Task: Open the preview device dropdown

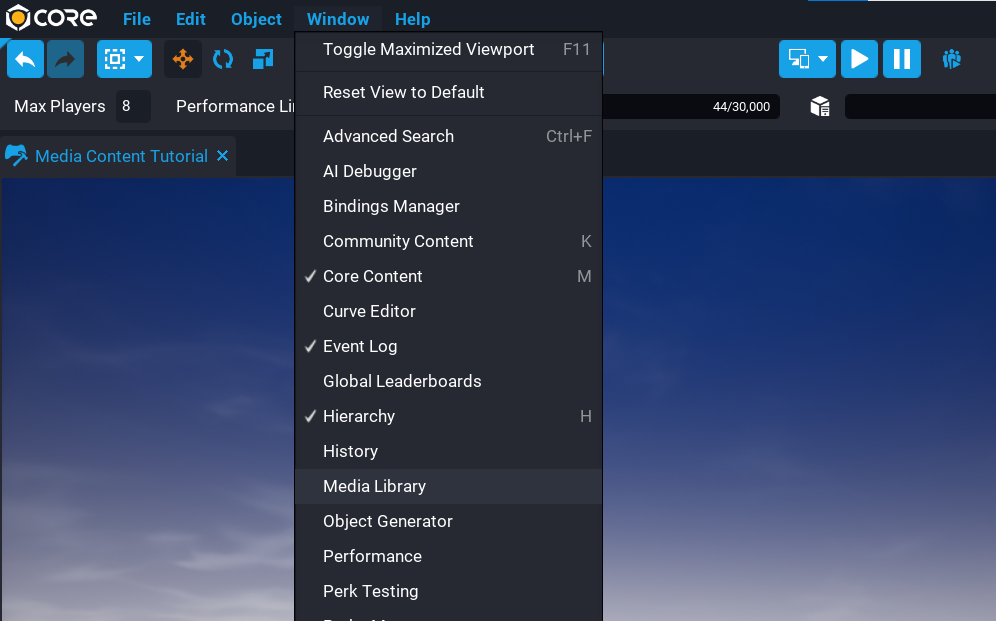Action: click(824, 59)
